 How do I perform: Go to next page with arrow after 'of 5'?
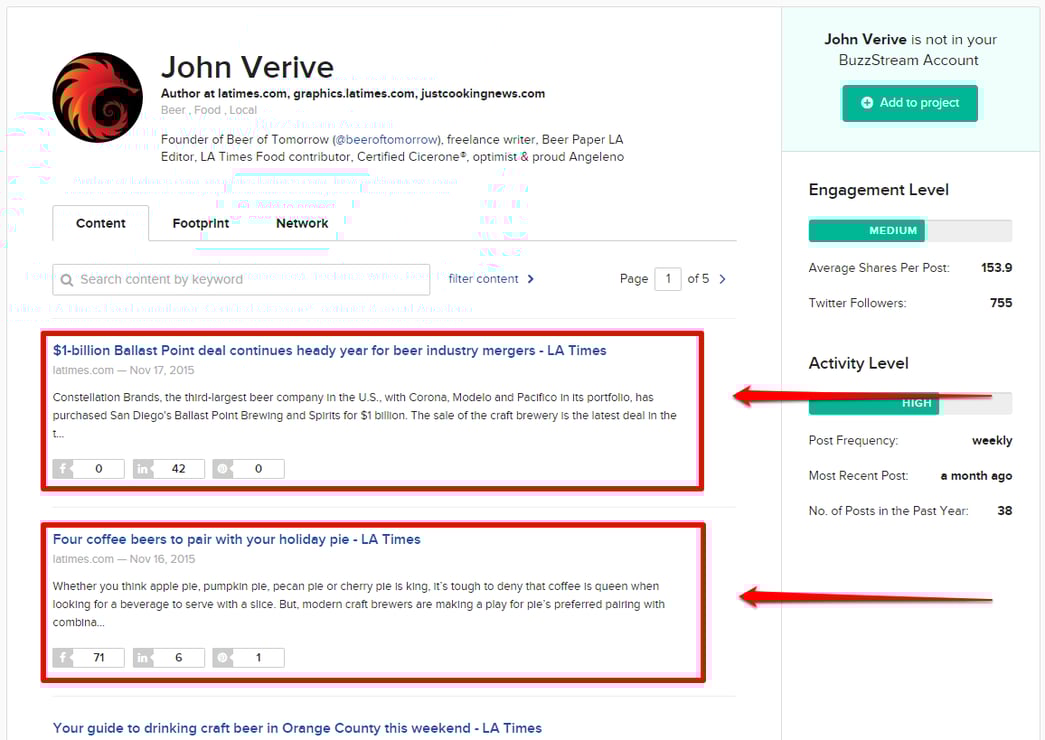click(x=722, y=279)
